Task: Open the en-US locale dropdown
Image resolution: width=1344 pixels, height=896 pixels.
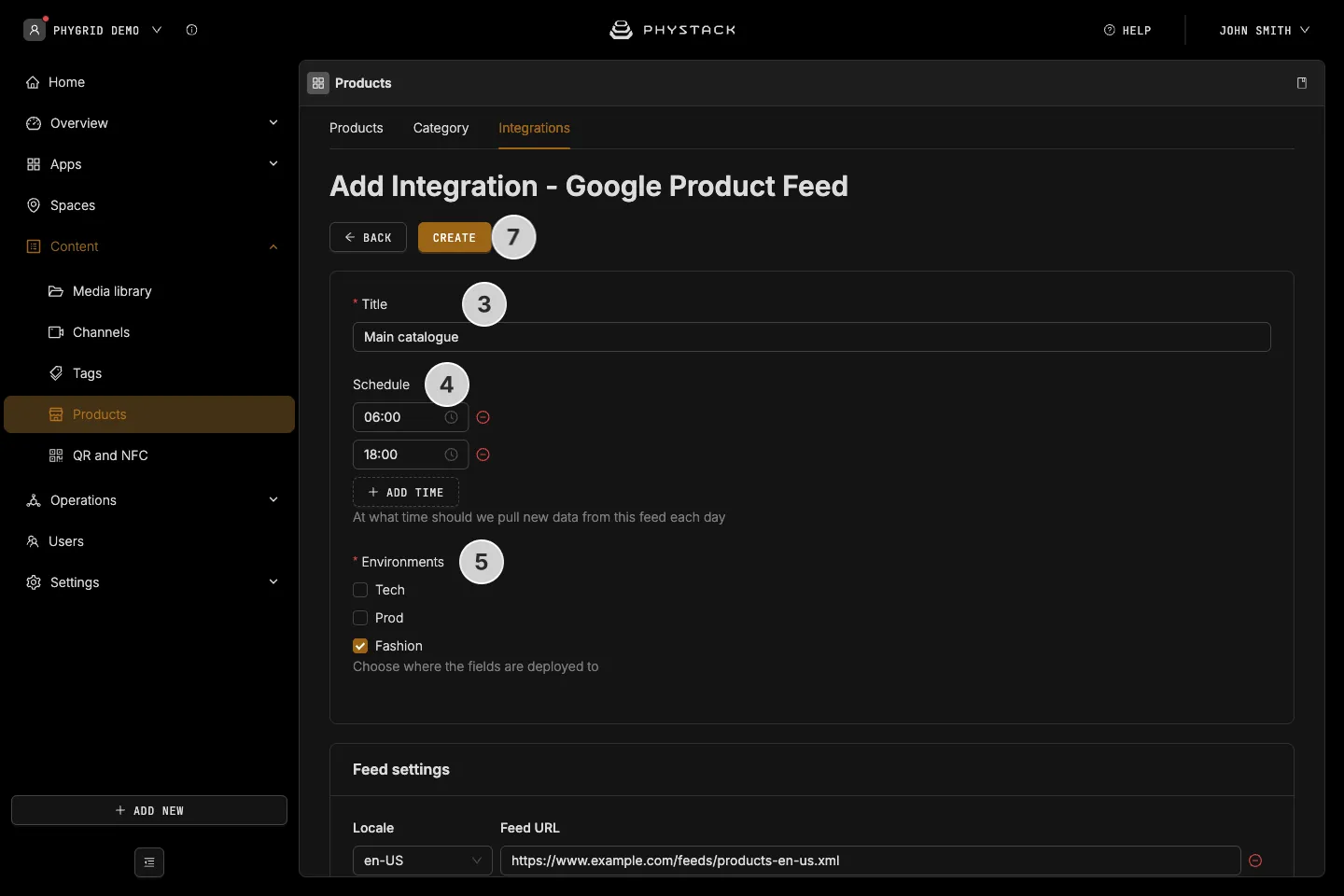Action: 423,861
